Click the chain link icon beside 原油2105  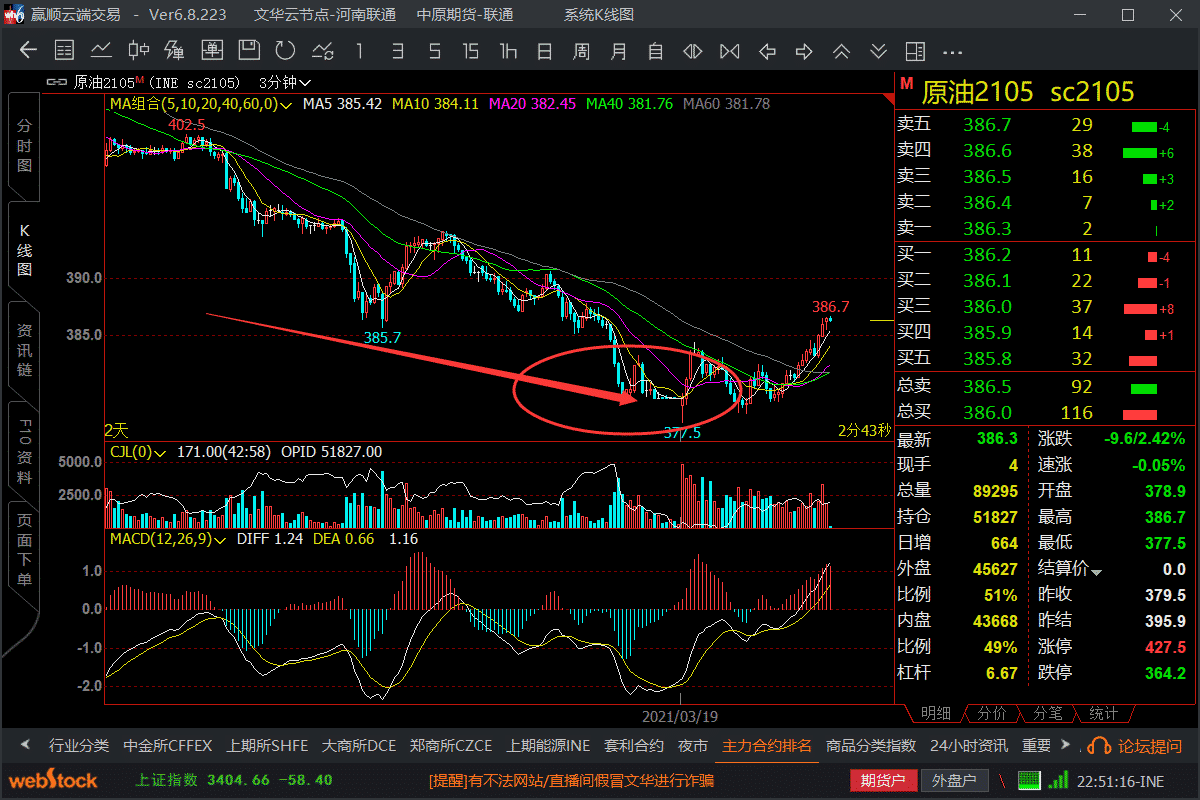(61, 83)
